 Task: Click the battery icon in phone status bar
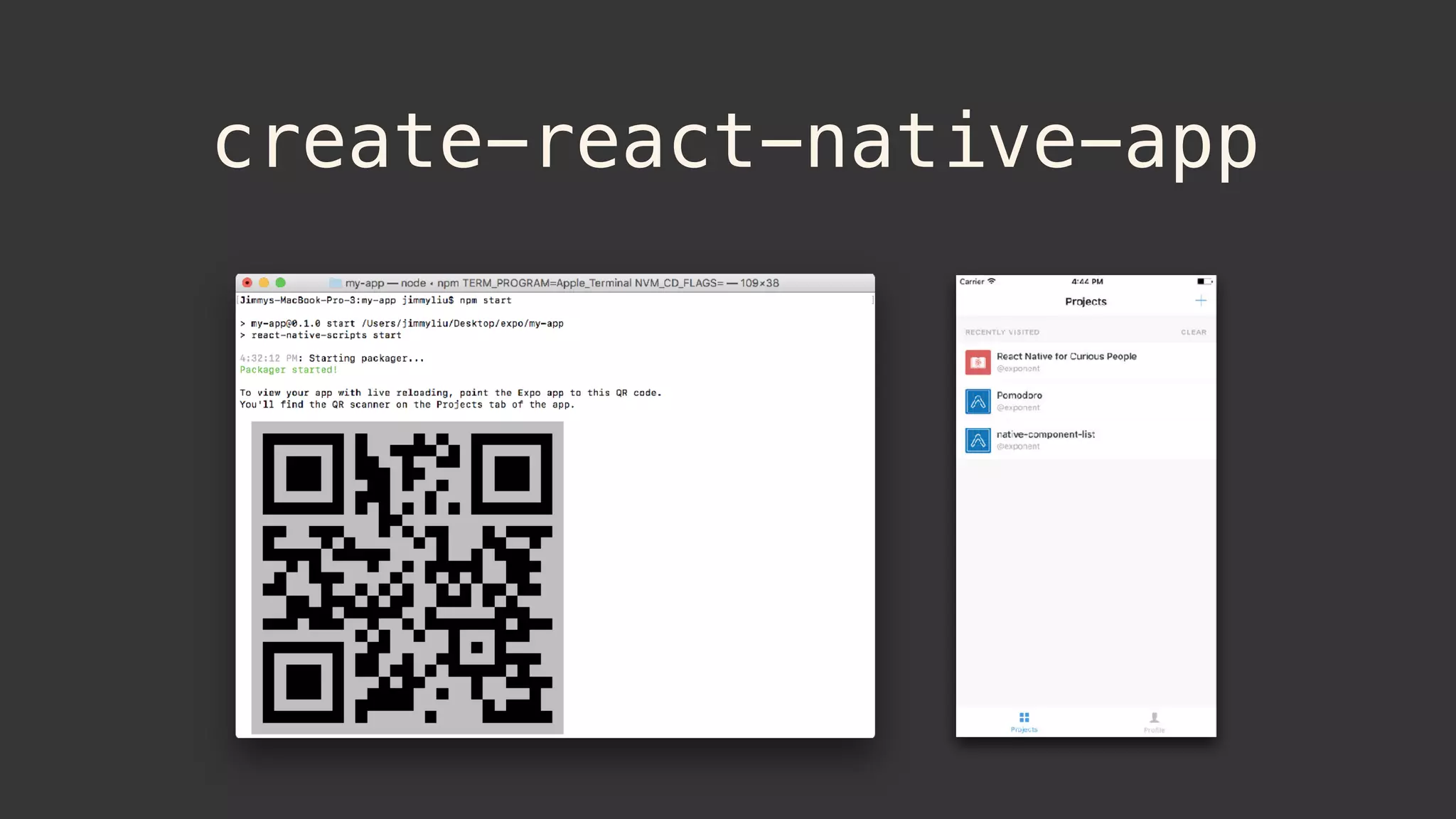click(x=1204, y=282)
